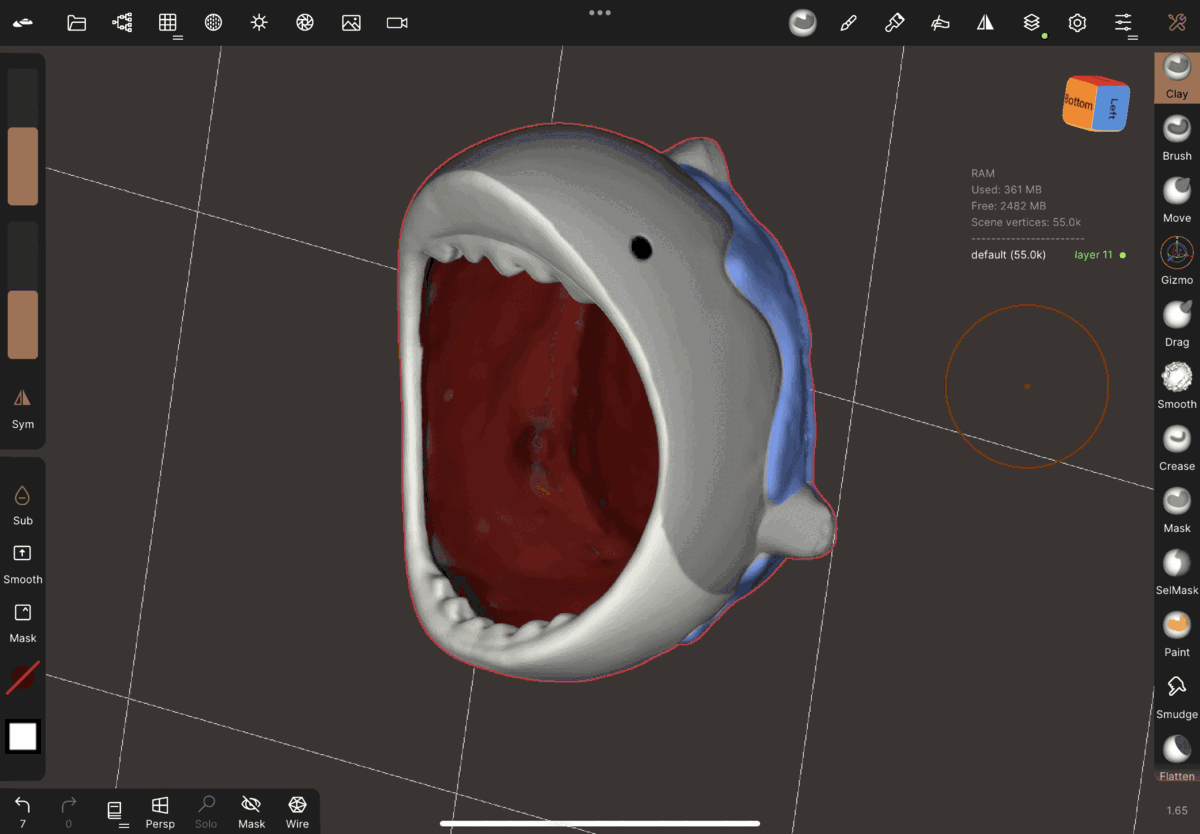This screenshot has height=834, width=1200.
Task: Toggle Smooth shortcut on left panel
Action: tap(23, 564)
